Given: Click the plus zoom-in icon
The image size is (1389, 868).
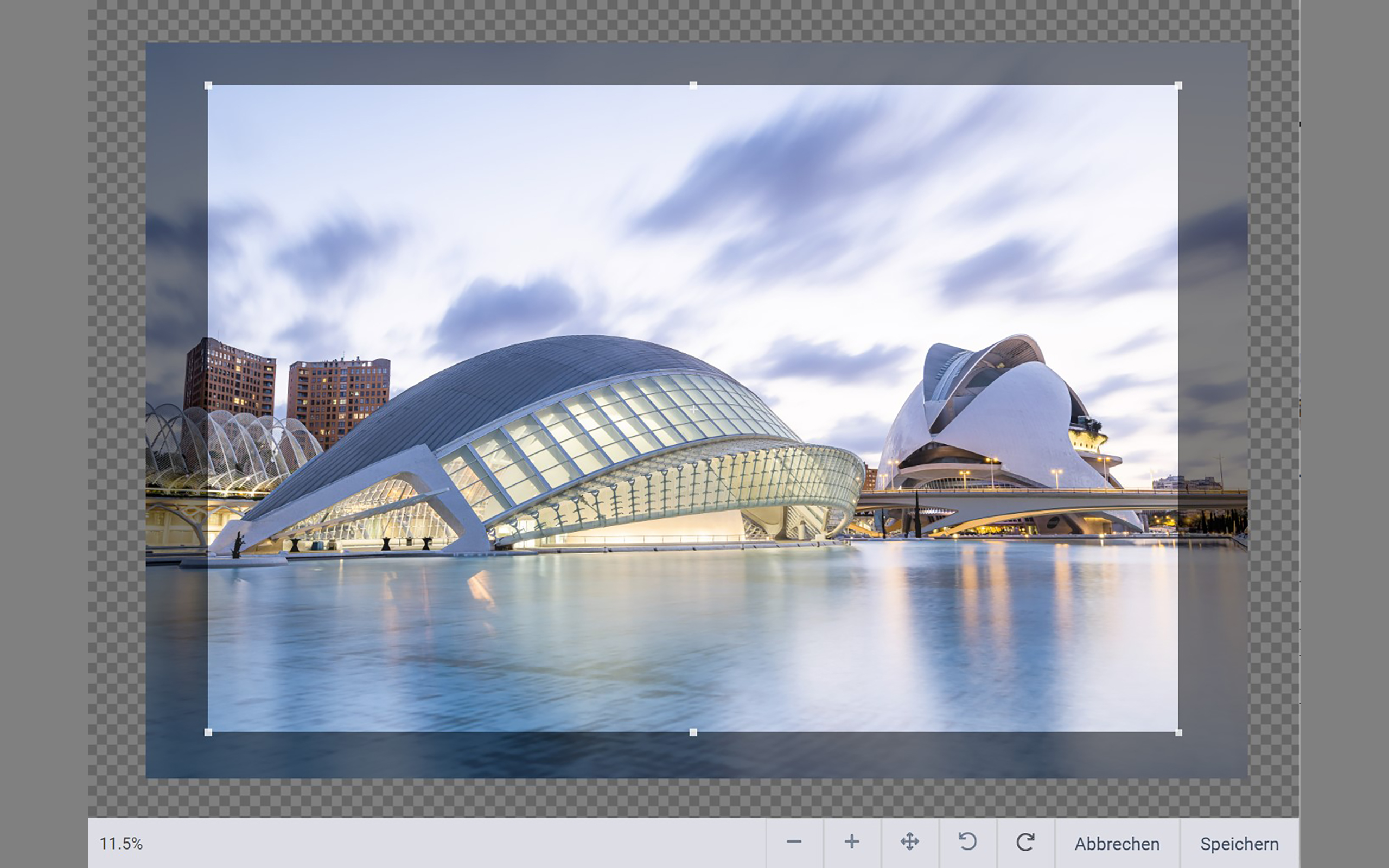Looking at the screenshot, I should click(x=852, y=842).
